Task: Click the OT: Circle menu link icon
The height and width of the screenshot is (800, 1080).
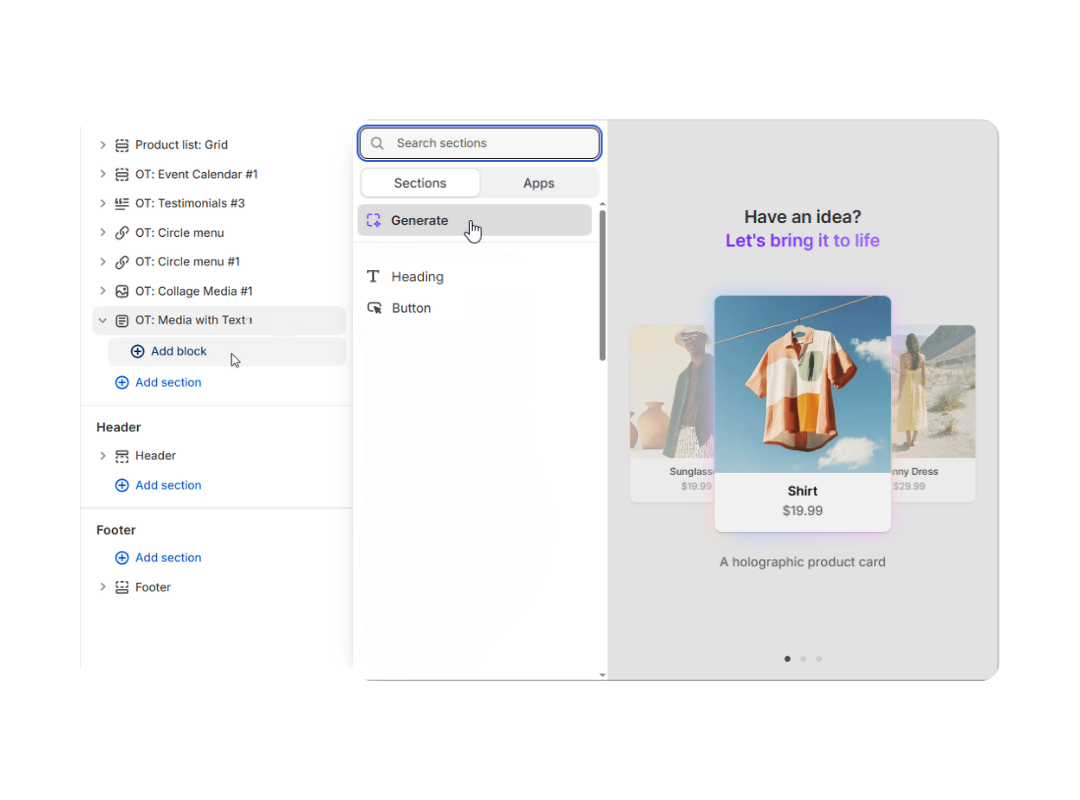Action: click(x=122, y=233)
